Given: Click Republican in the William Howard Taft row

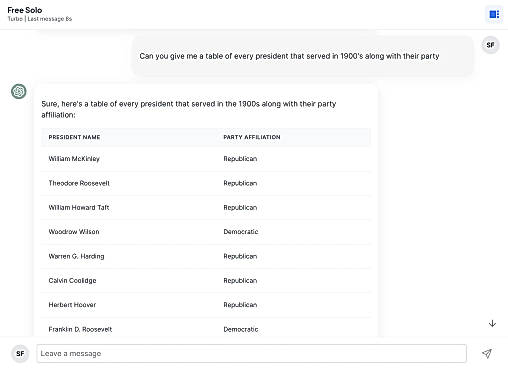Looking at the screenshot, I should click(x=240, y=208).
